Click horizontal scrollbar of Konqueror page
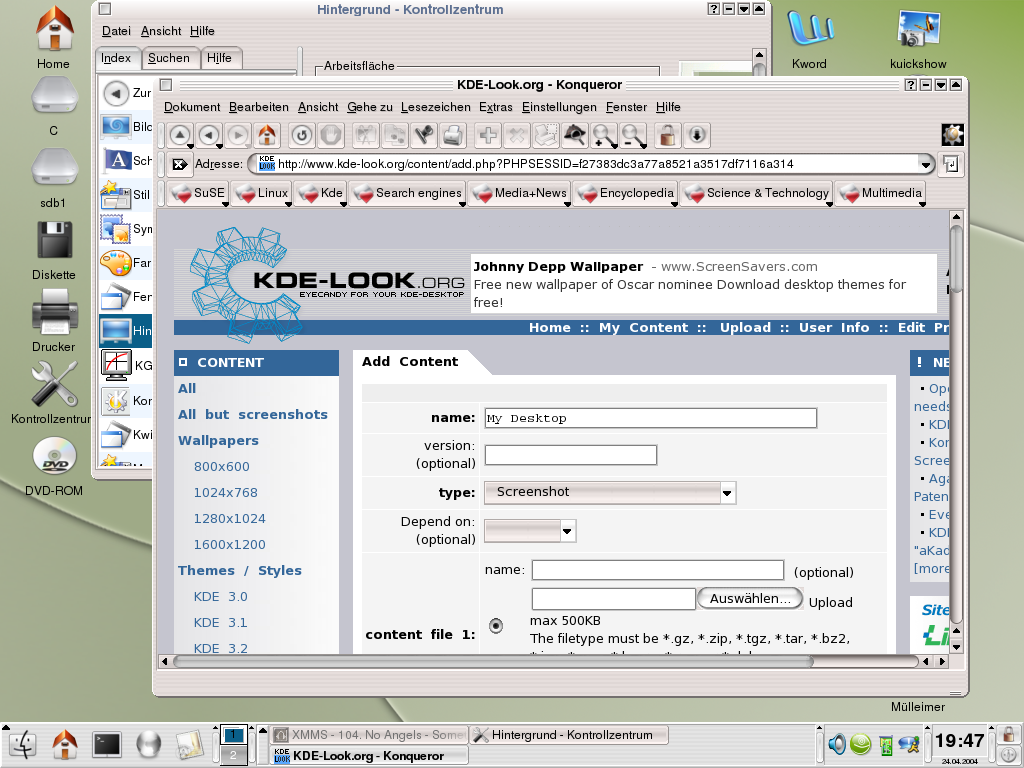 492,662
